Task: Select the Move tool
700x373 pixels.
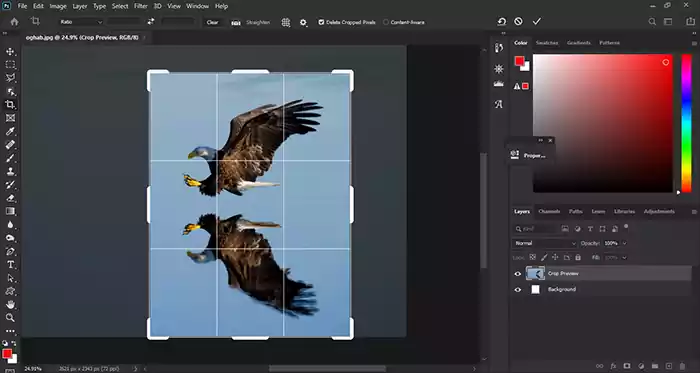Action: 10,52
